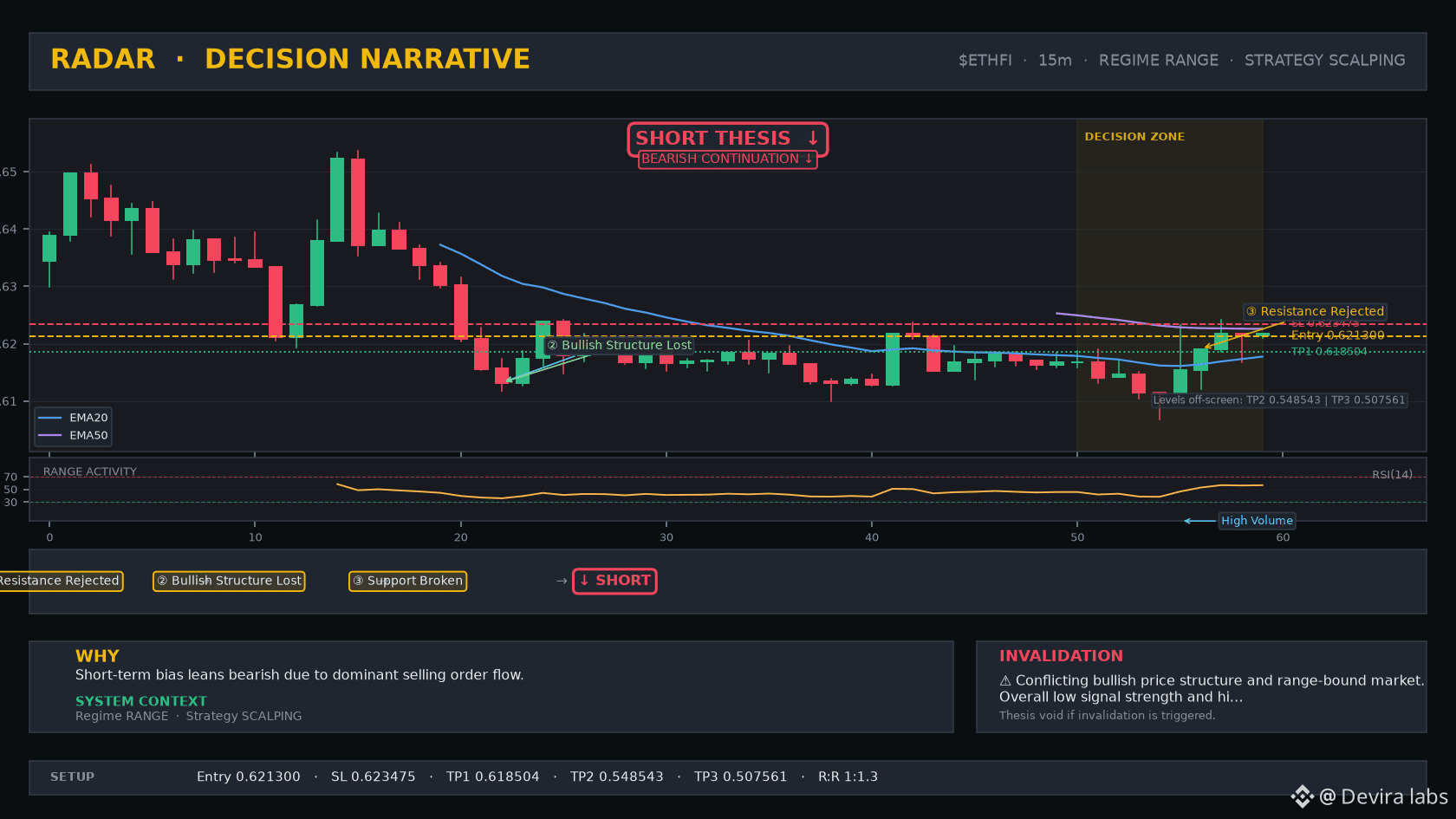Click the WHY heading
Screen dimensions: 1456x819
[97, 656]
